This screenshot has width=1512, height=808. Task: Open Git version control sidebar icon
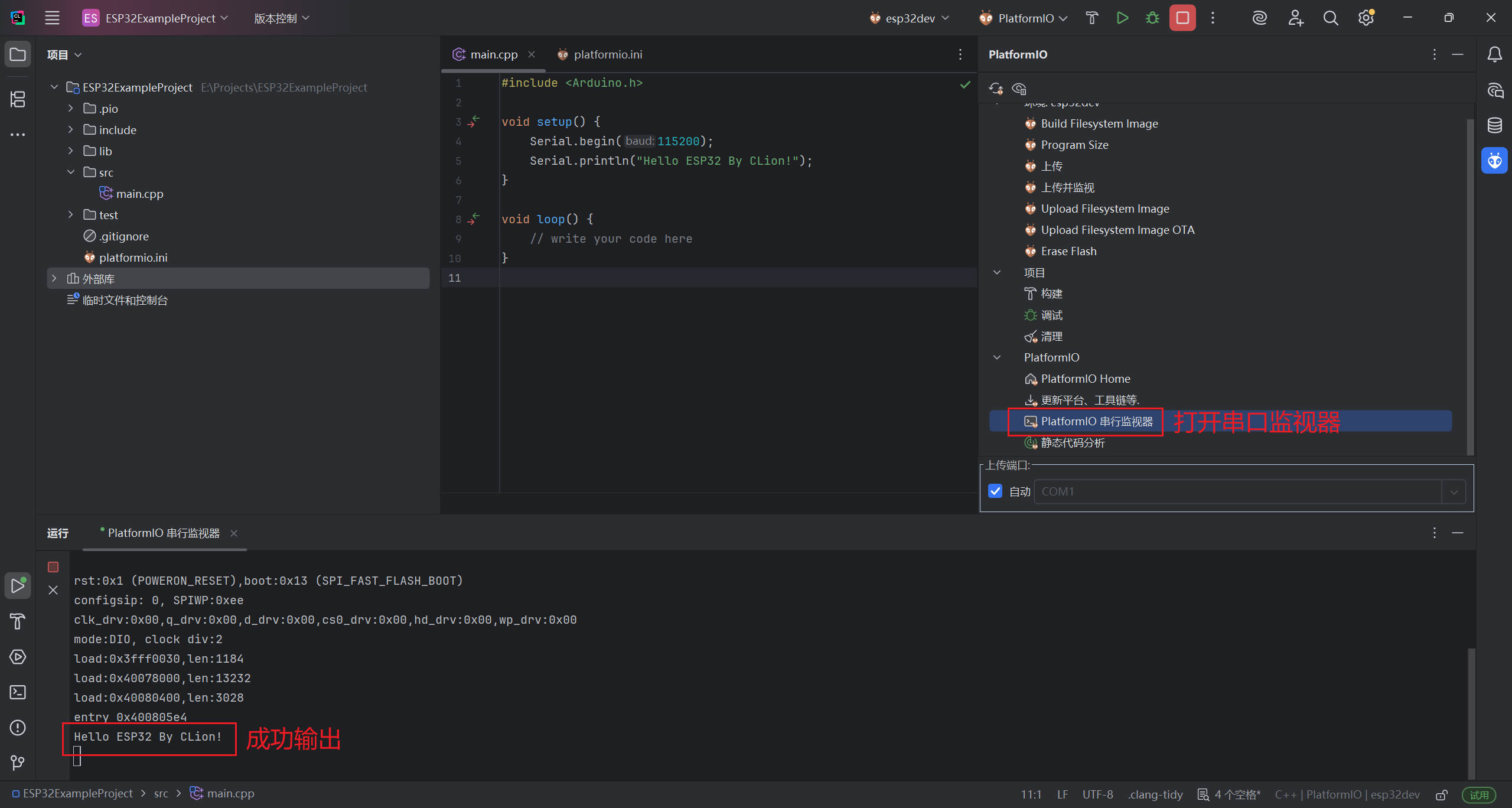coord(18,763)
